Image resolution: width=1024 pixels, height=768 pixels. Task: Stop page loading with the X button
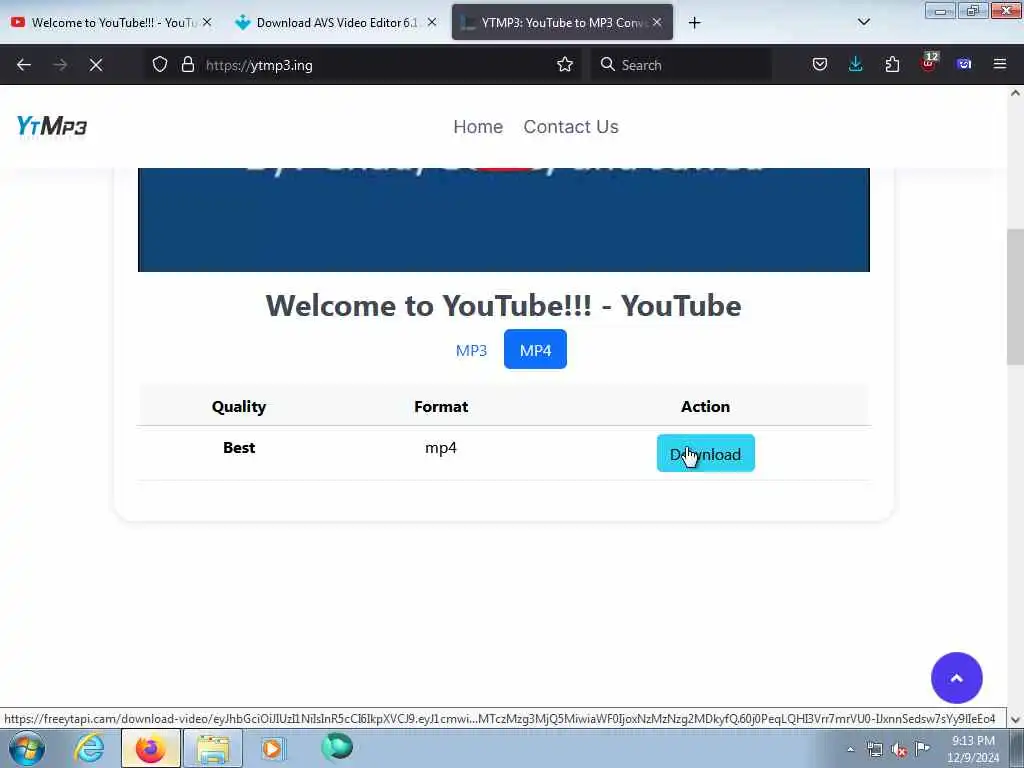coord(96,65)
